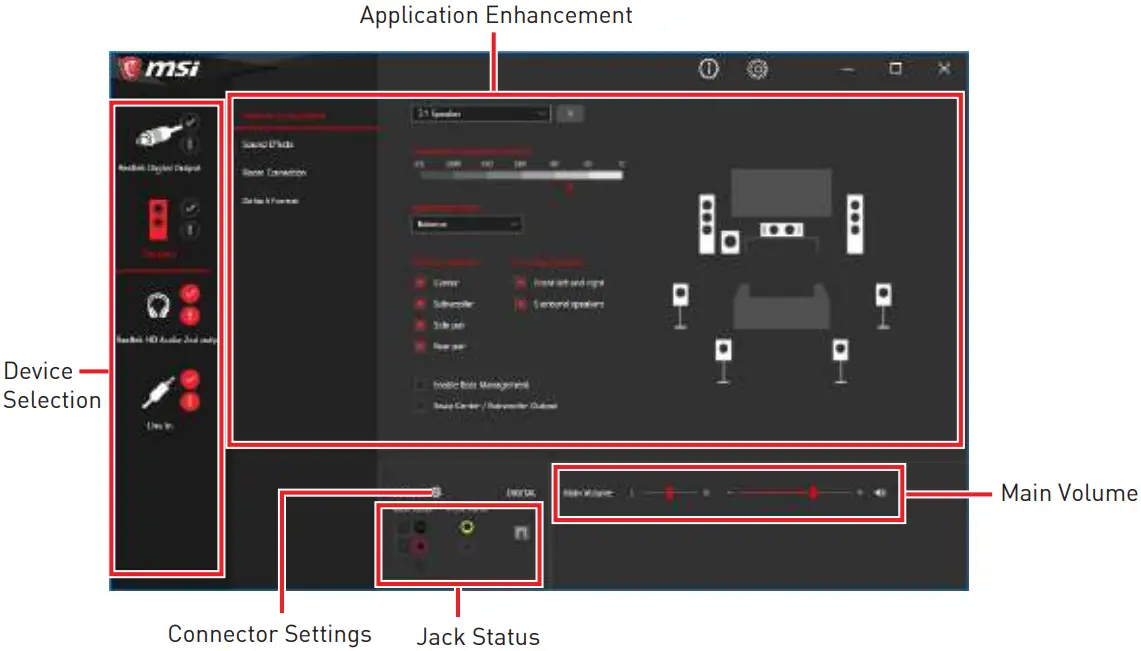This screenshot has height=651, width=1141.
Task: Click the green audio jack
Action: click(x=467, y=527)
